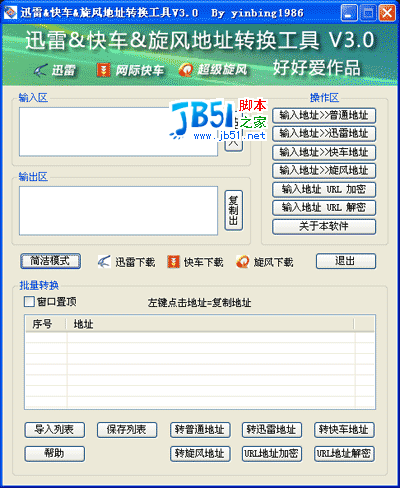Click batch 转快车地址 button

pos(344,430)
